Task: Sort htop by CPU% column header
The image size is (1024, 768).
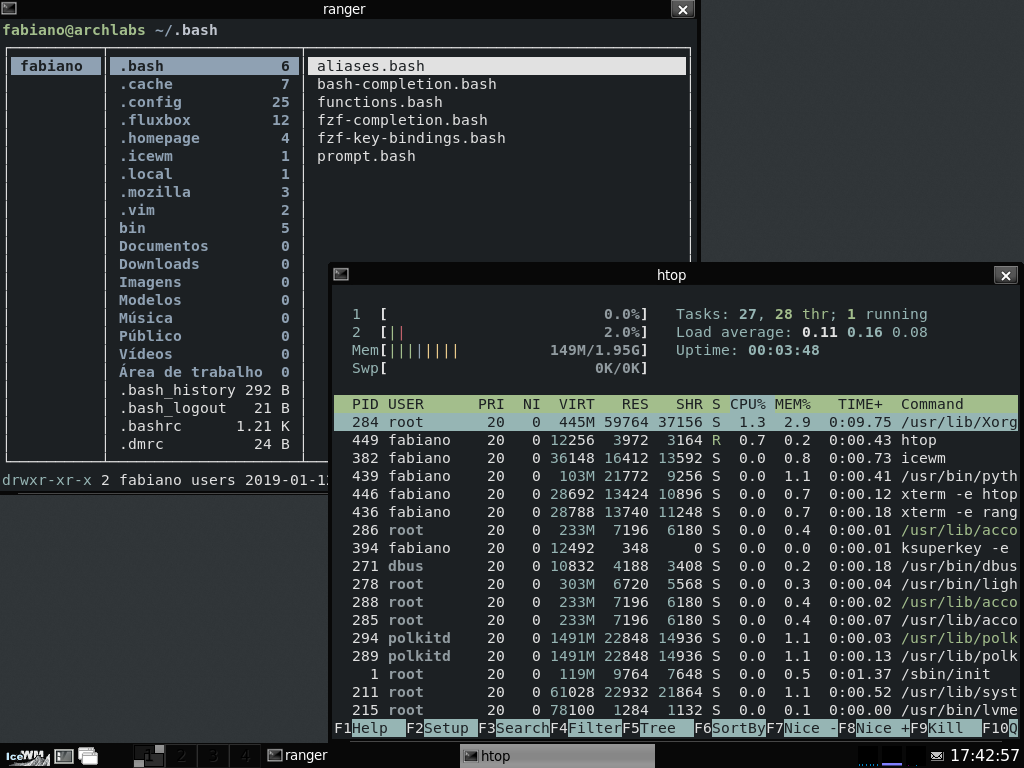Action: (x=748, y=404)
